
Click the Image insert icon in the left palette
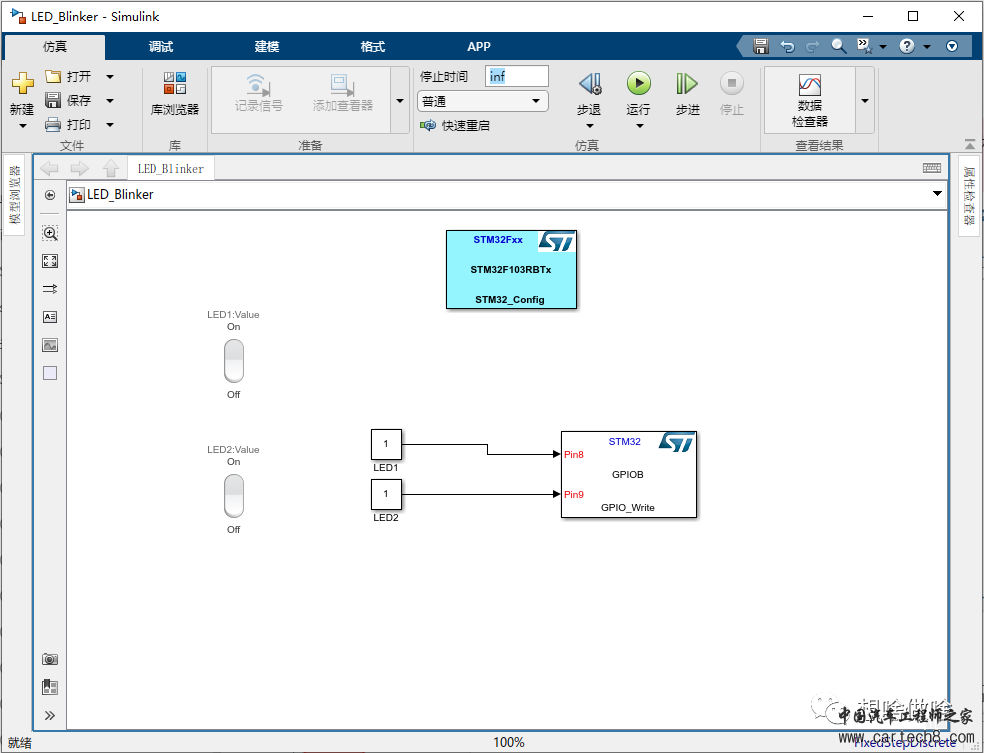click(x=50, y=345)
